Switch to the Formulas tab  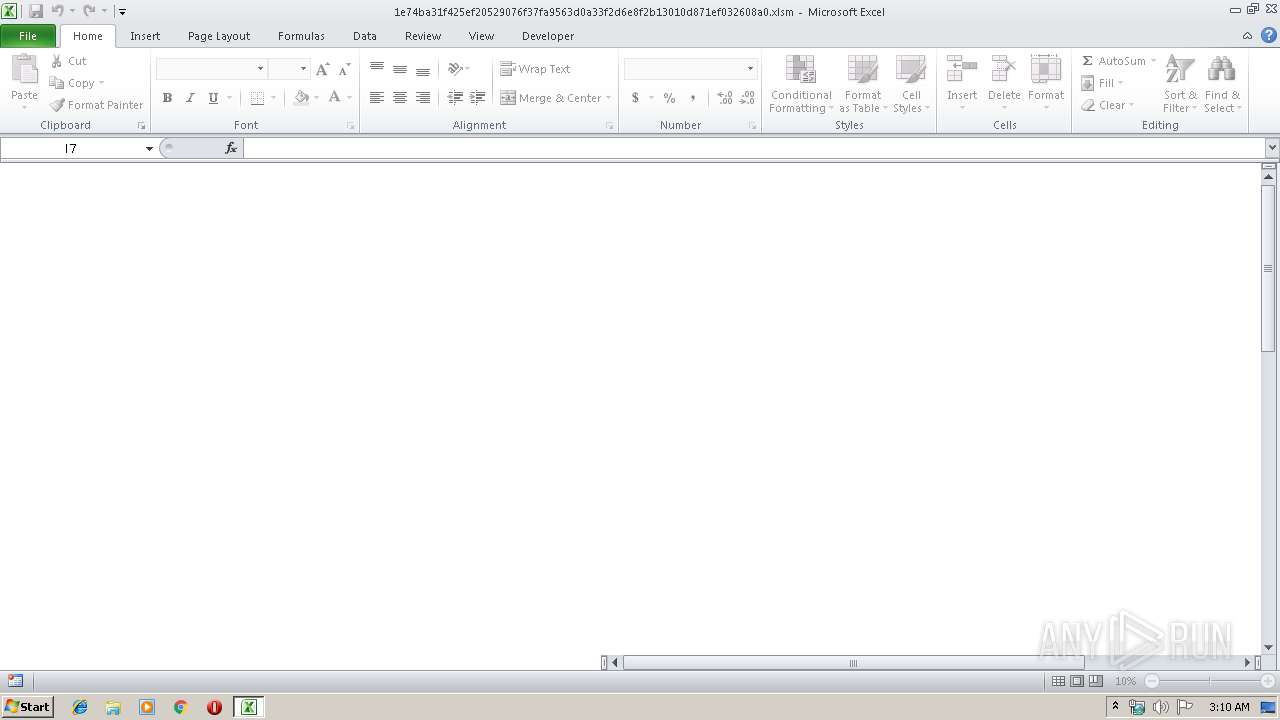tap(301, 36)
